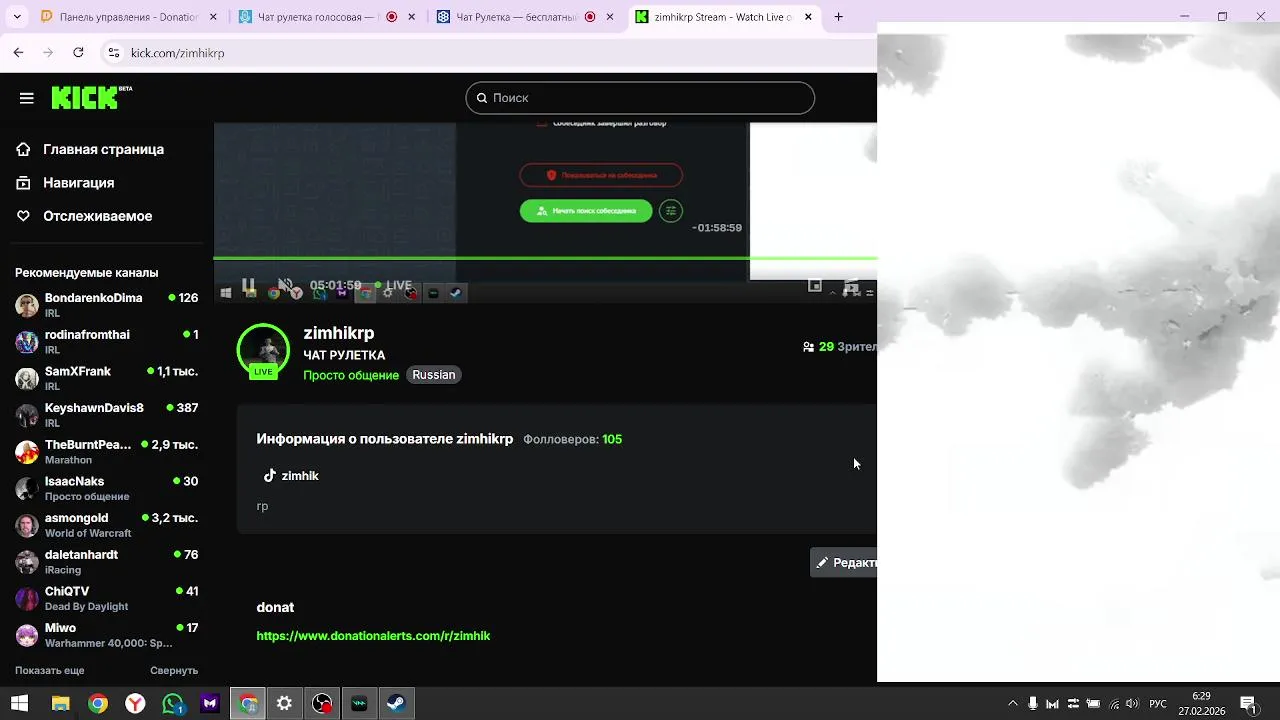
Task: Open Windows Start menu
Action: 19,704
